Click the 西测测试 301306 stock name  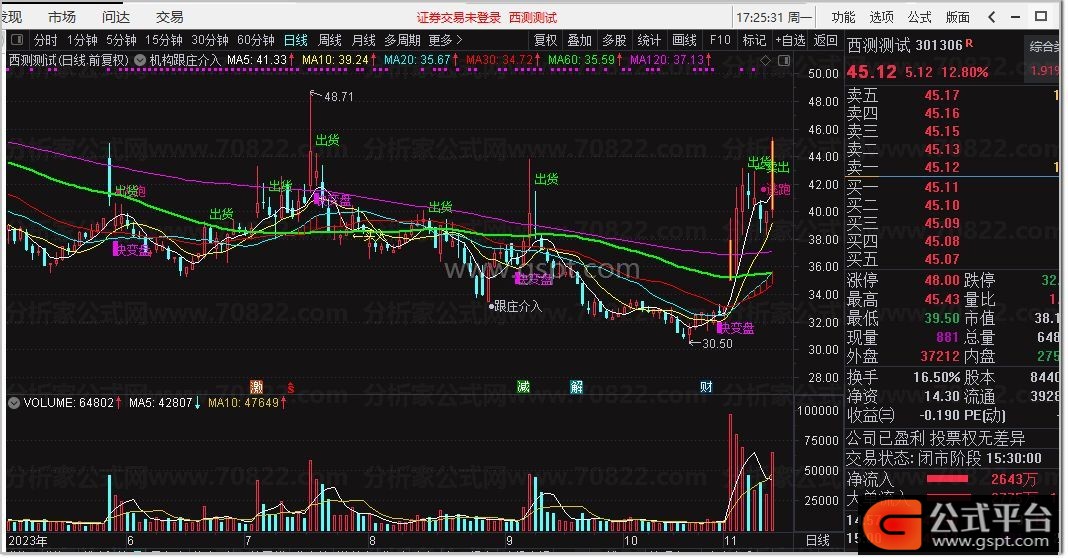coord(905,46)
